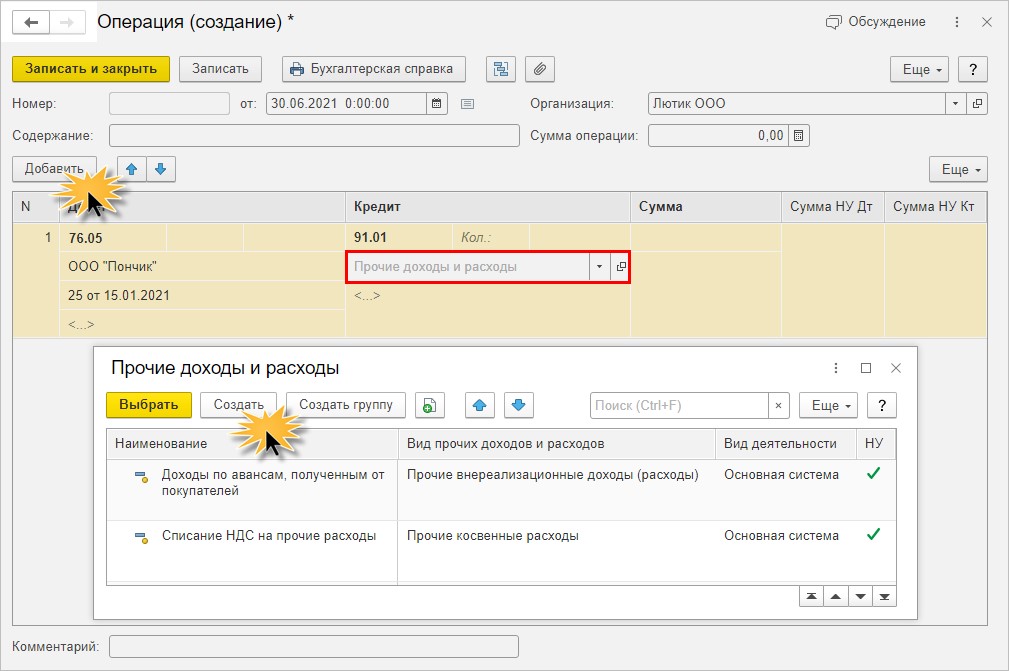Jump to the first list item arrow

[x=811, y=596]
